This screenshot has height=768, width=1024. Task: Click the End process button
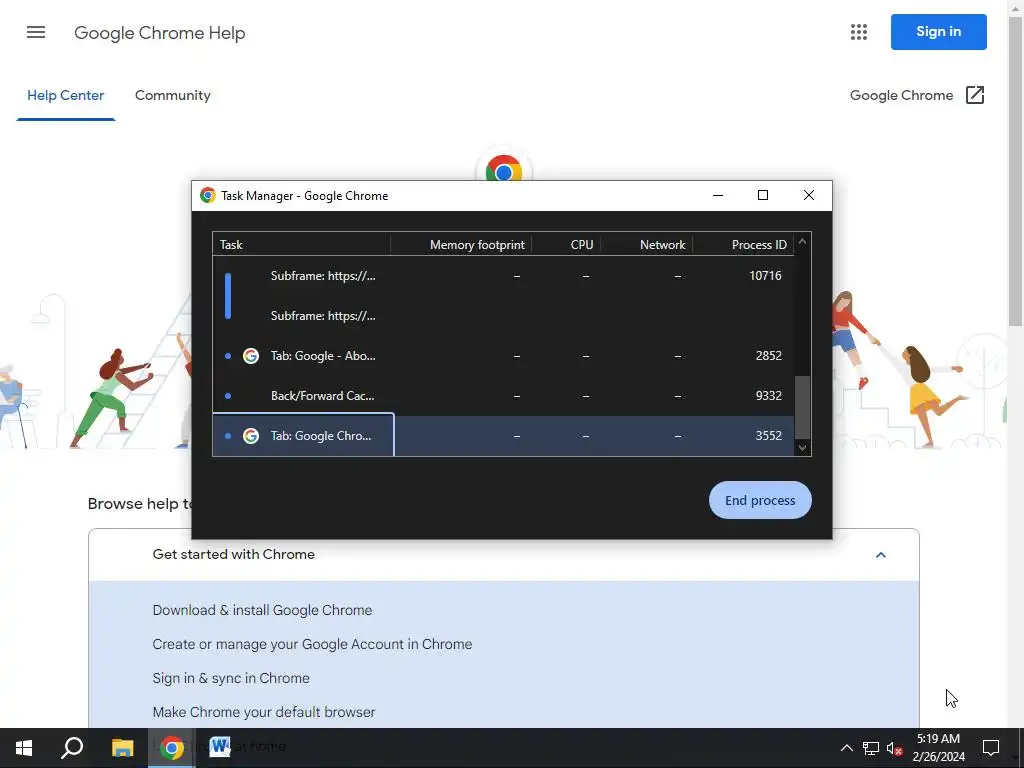point(760,500)
